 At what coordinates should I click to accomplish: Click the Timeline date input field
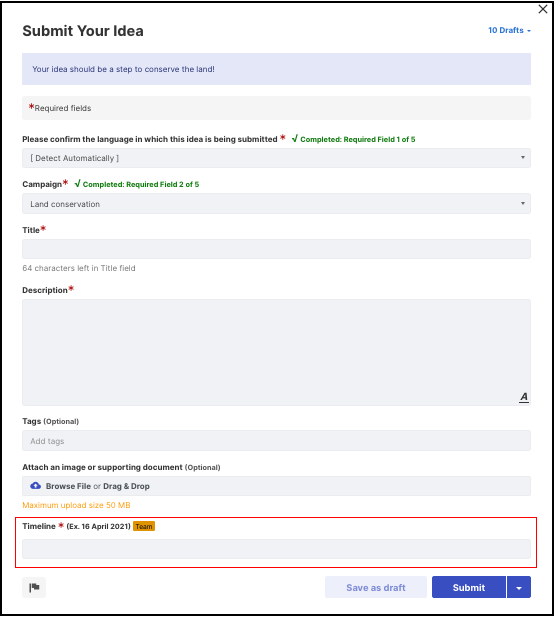point(276,549)
